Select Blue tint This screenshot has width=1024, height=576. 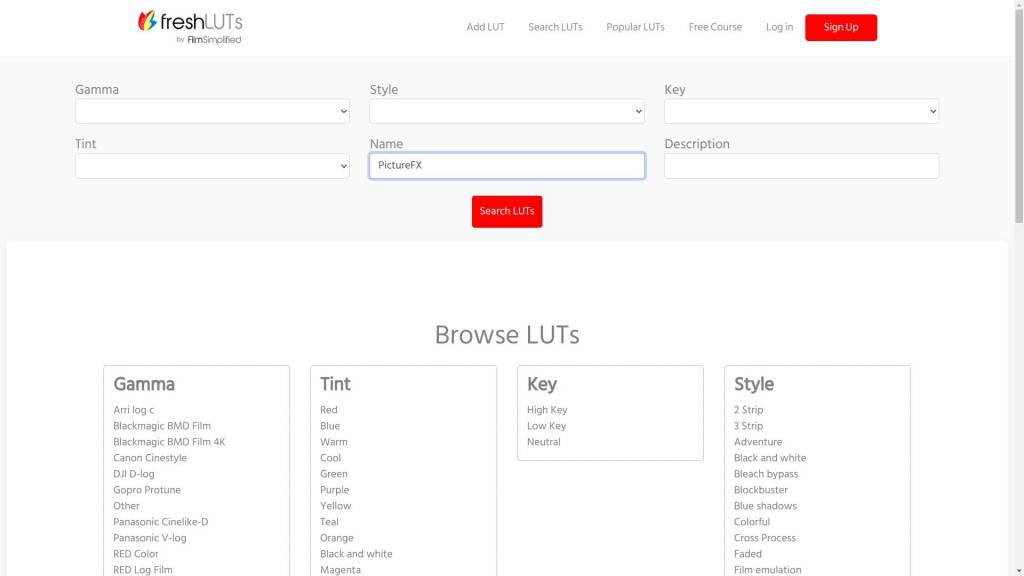pyautogui.click(x=330, y=426)
